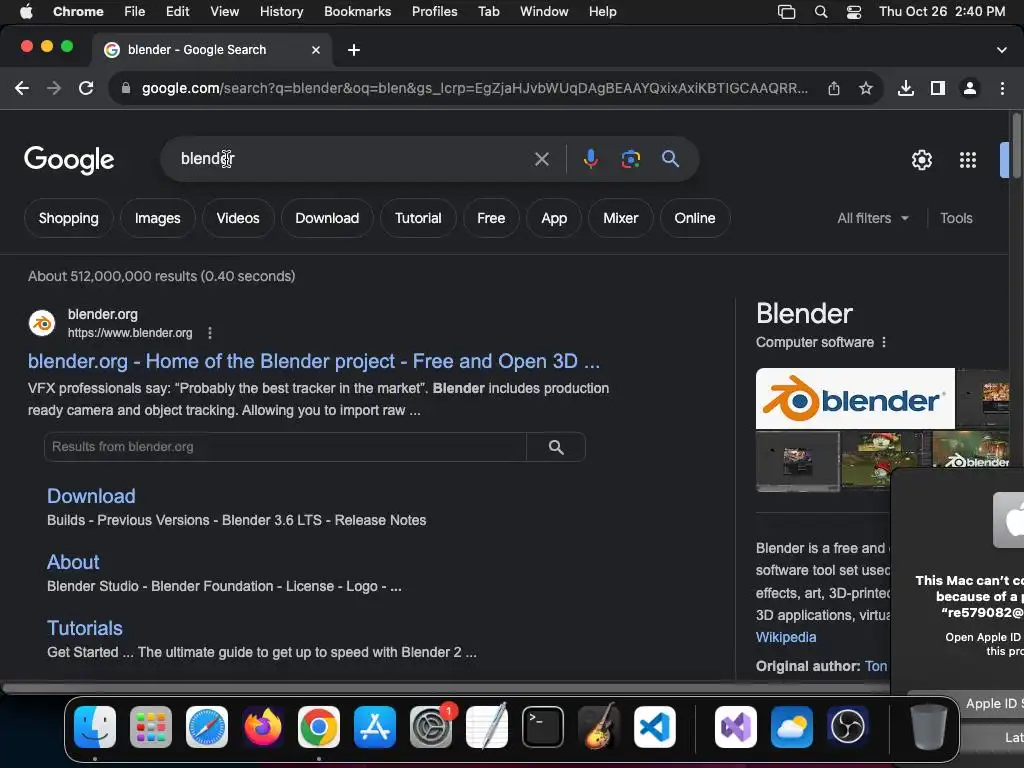
Task: Apply the Tutorial search chip
Action: (418, 218)
